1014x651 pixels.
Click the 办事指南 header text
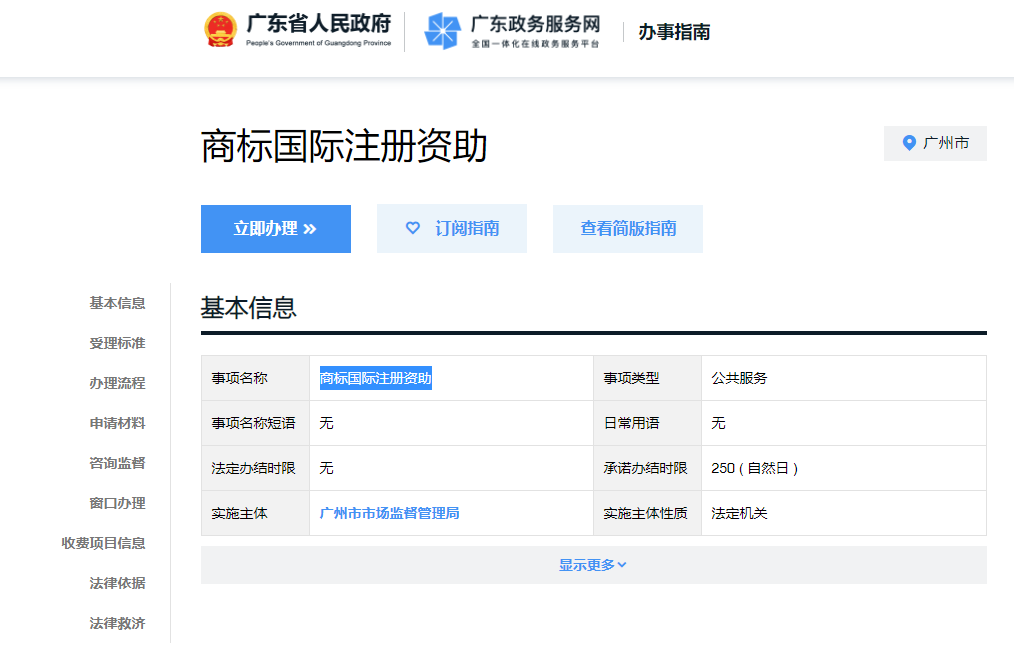pyautogui.click(x=674, y=32)
